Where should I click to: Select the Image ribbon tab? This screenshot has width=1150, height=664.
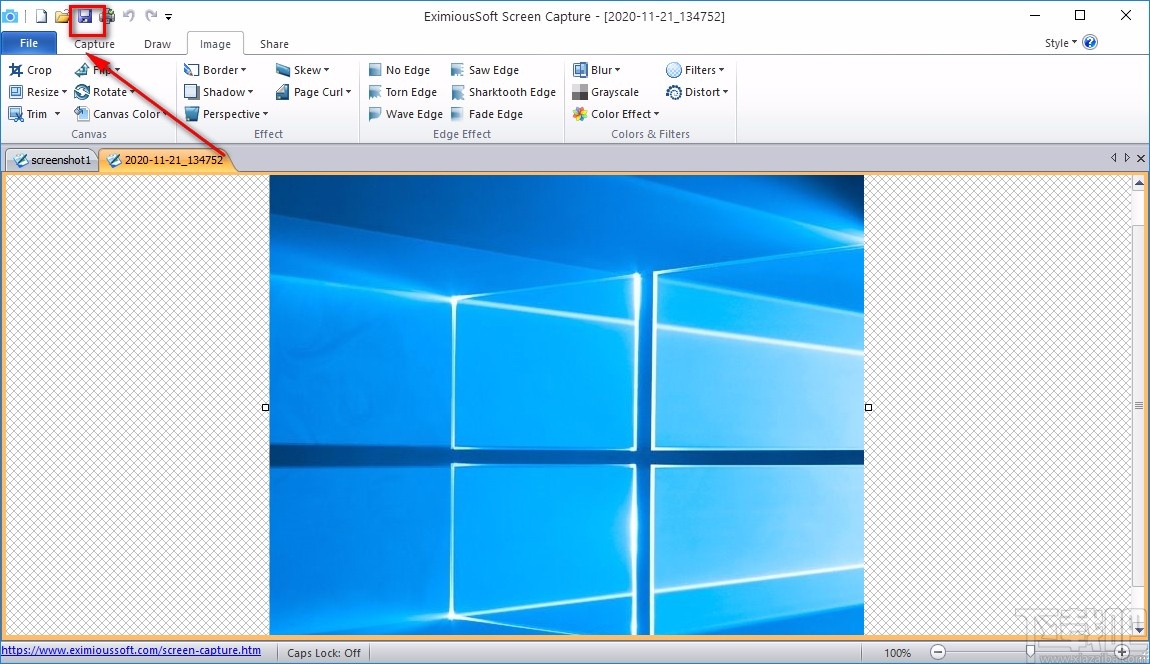(x=216, y=44)
